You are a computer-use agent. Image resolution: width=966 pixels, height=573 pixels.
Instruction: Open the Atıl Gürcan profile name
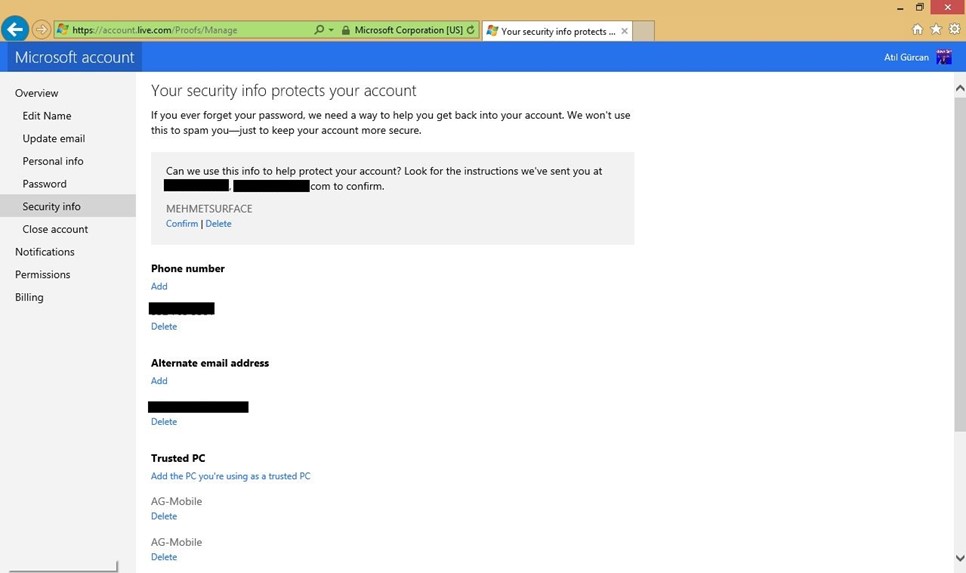[906, 57]
